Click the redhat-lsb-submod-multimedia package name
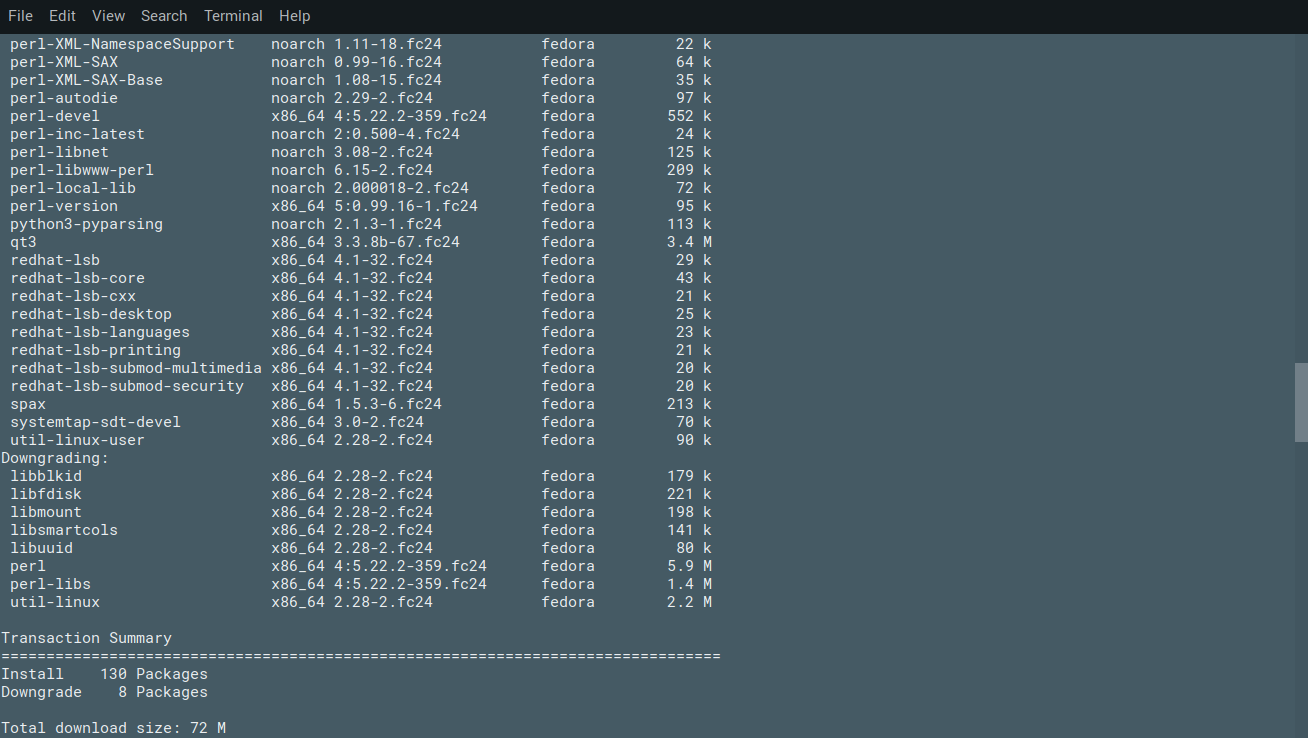 click(x=136, y=368)
